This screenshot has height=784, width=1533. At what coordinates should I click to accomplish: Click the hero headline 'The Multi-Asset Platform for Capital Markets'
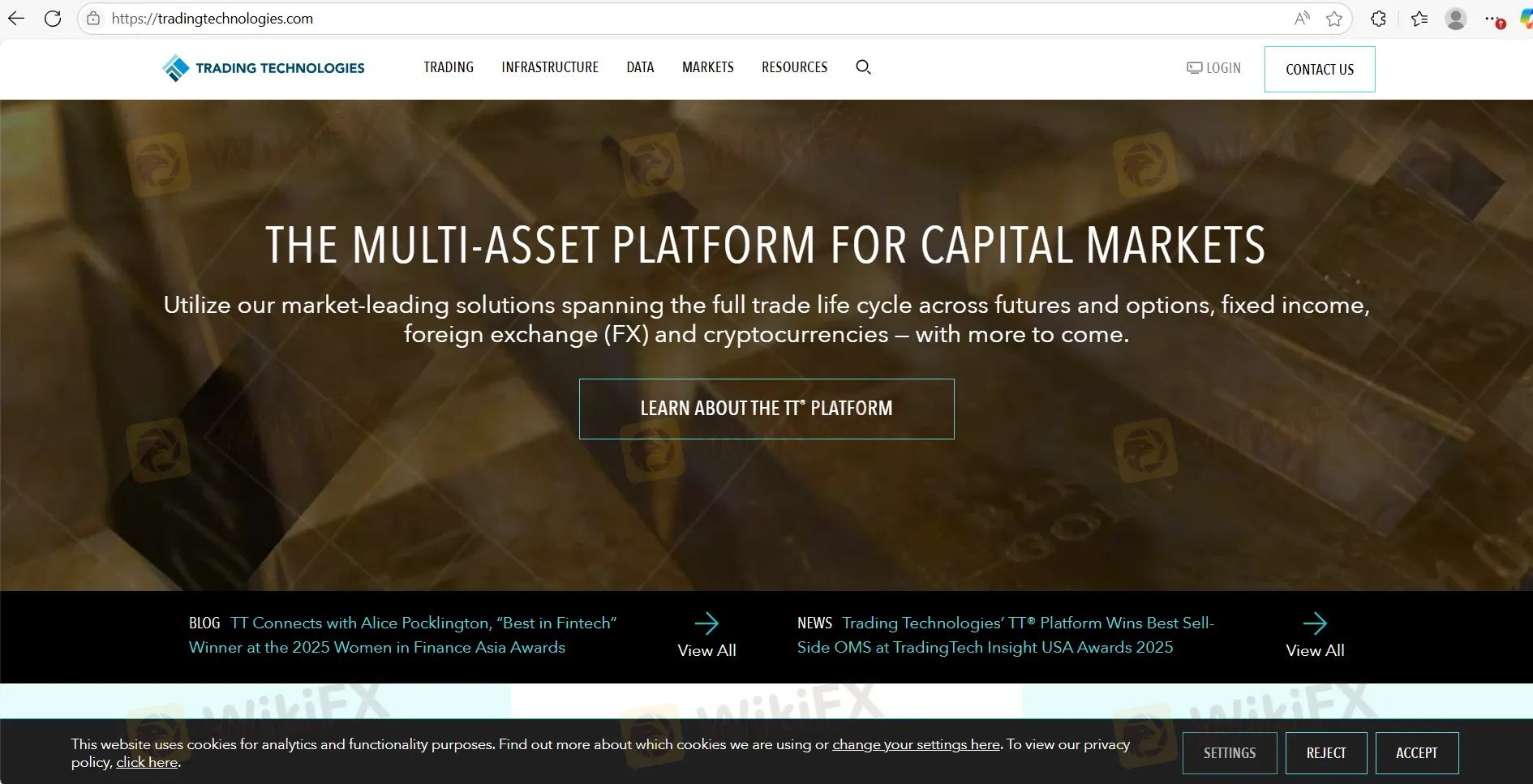click(x=766, y=245)
